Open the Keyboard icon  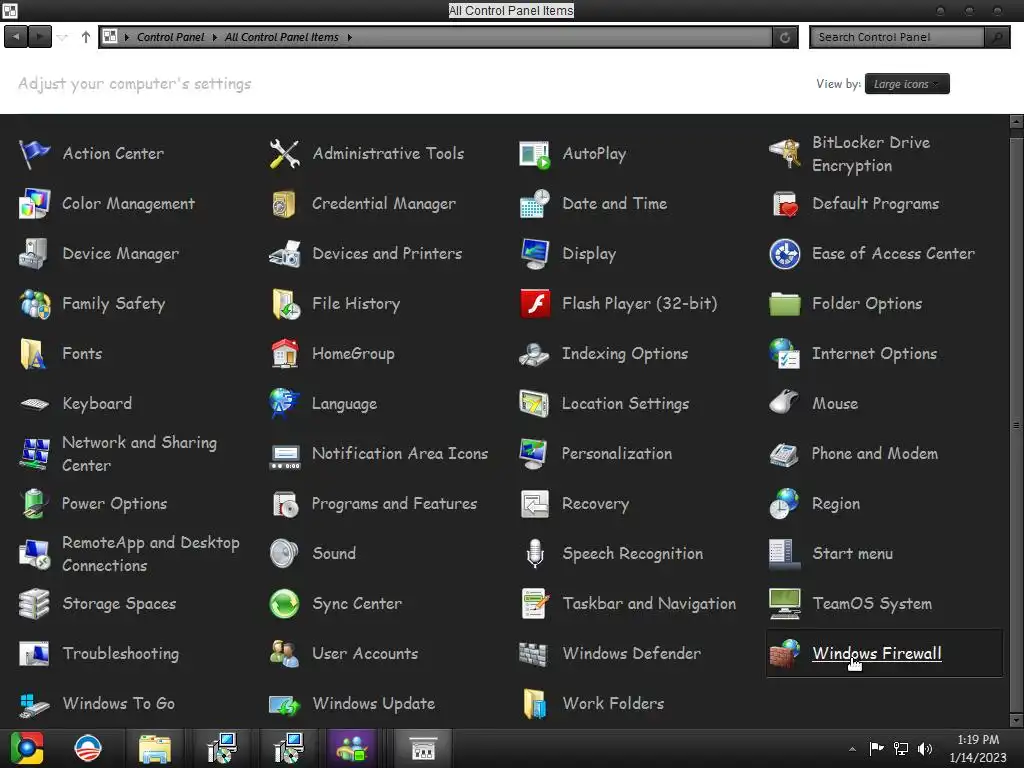pyautogui.click(x=34, y=404)
